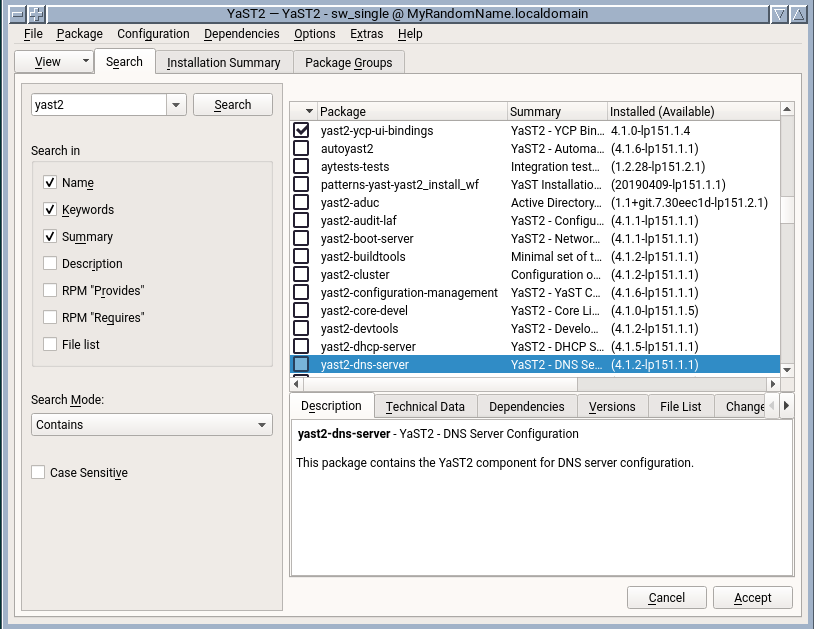Screen dimensions: 814x629
Task: Toggle yast2-ycp-ui-bindings package status checkbox
Action: (x=301, y=130)
